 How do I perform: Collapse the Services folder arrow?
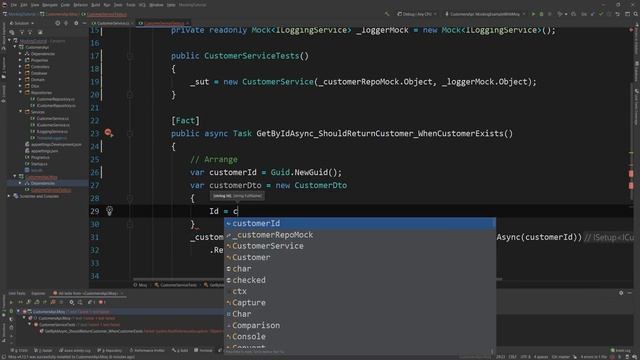click(20, 111)
